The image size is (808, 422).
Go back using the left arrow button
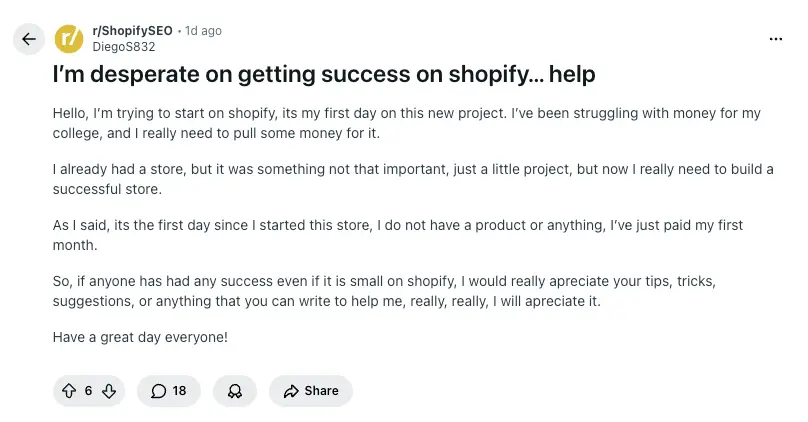tap(28, 39)
